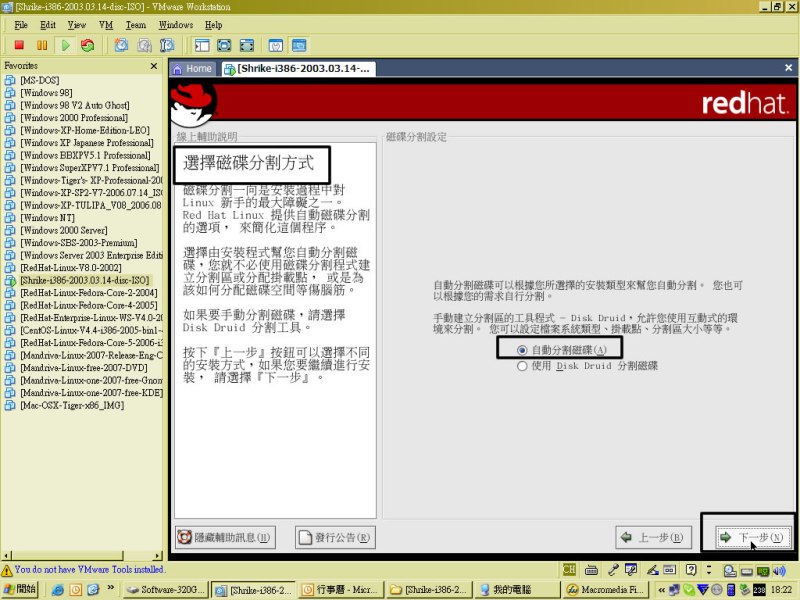Screen dimensions: 800x600
Task: Click the volume speaker tray icon
Action: (x=779, y=570)
